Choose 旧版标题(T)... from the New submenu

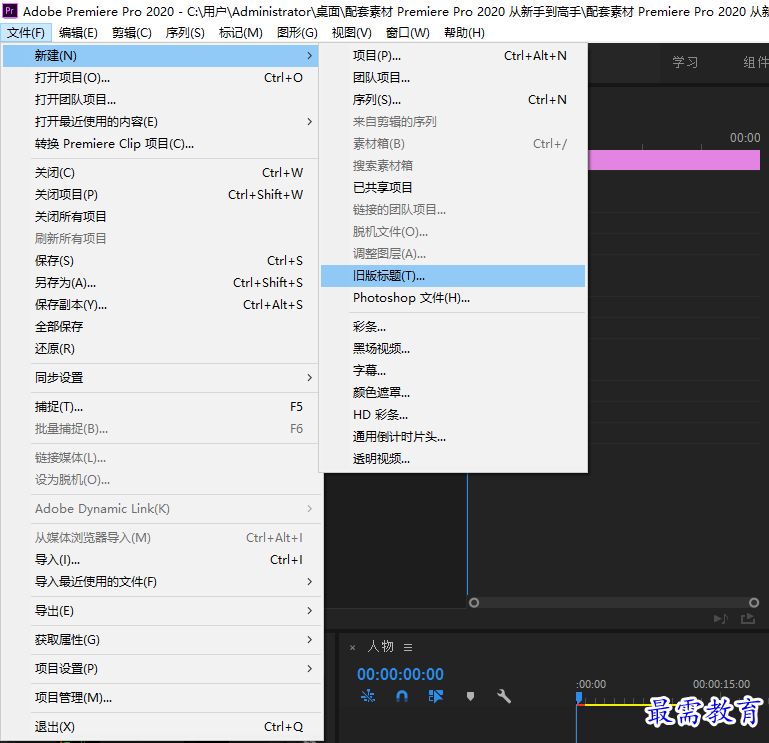click(x=453, y=276)
